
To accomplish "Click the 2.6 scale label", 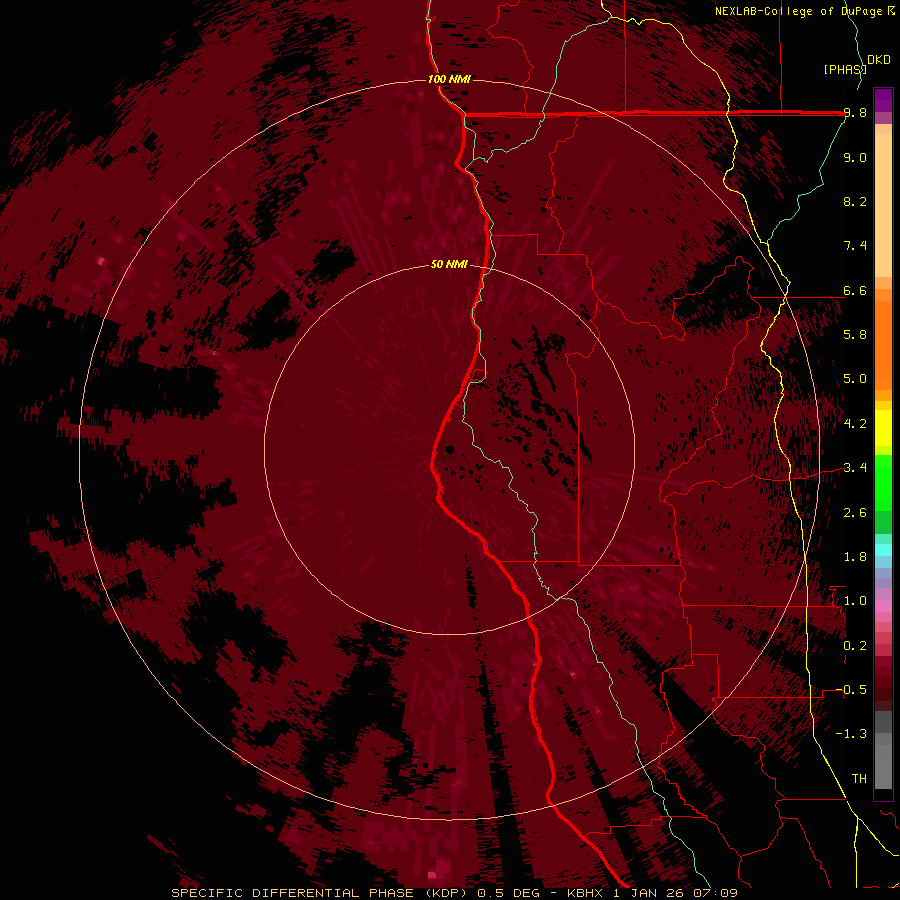I will coord(855,512).
